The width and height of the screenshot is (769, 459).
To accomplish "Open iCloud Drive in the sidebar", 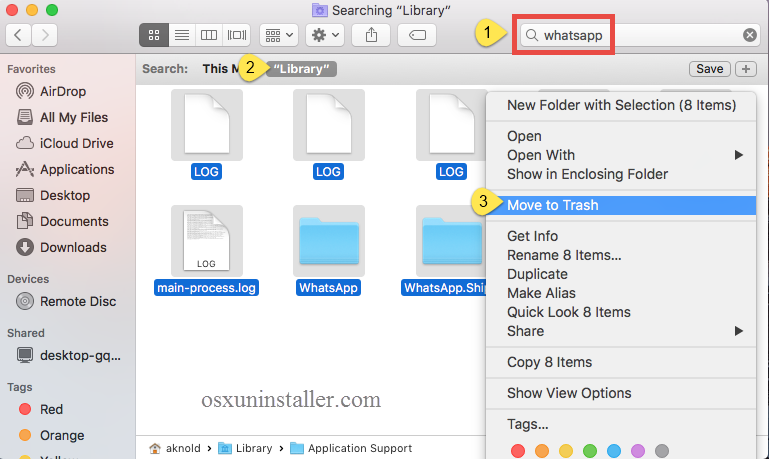I will (64, 143).
